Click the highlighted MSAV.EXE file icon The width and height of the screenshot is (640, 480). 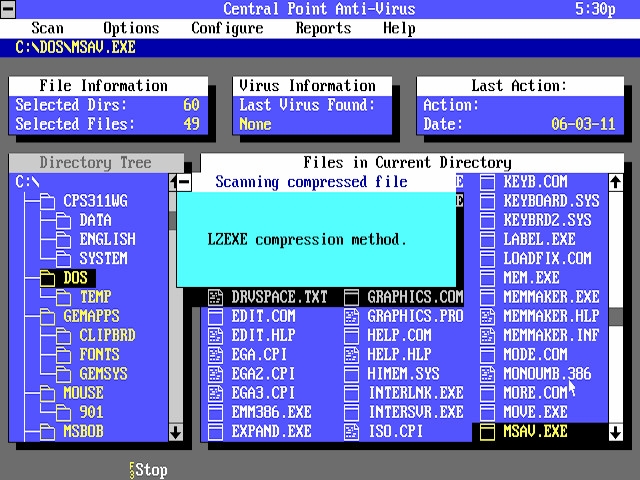point(487,431)
